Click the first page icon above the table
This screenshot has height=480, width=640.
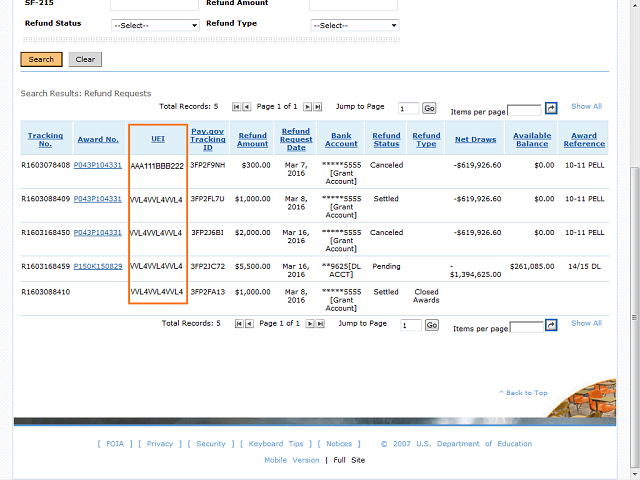tap(236, 106)
